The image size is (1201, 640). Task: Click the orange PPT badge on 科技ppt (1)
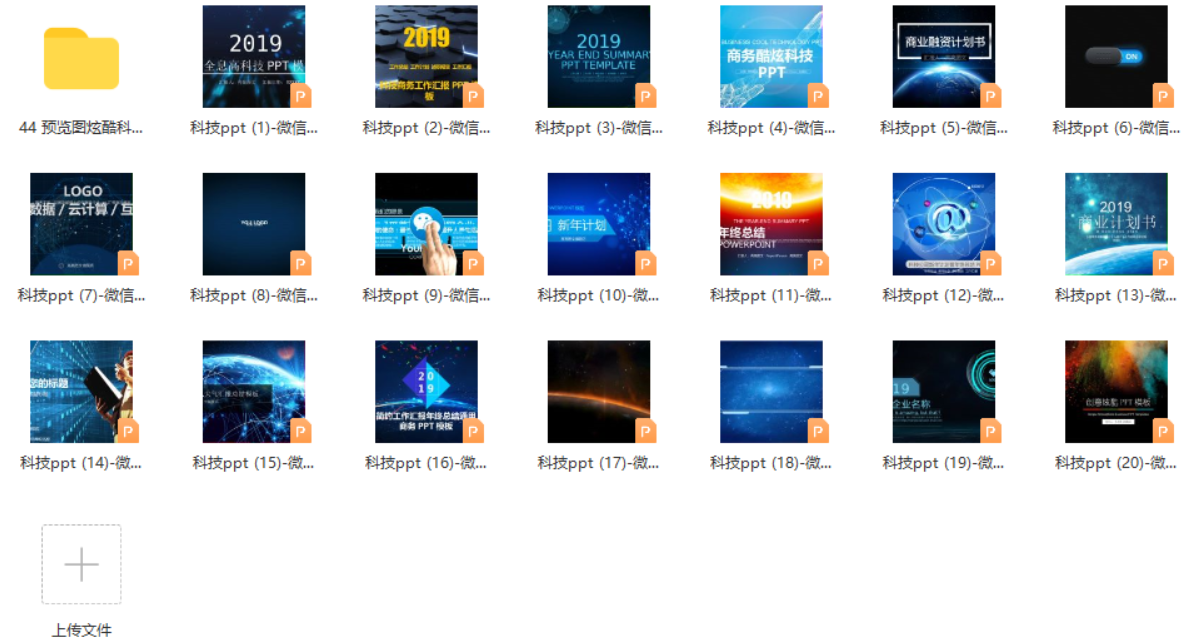[301, 96]
